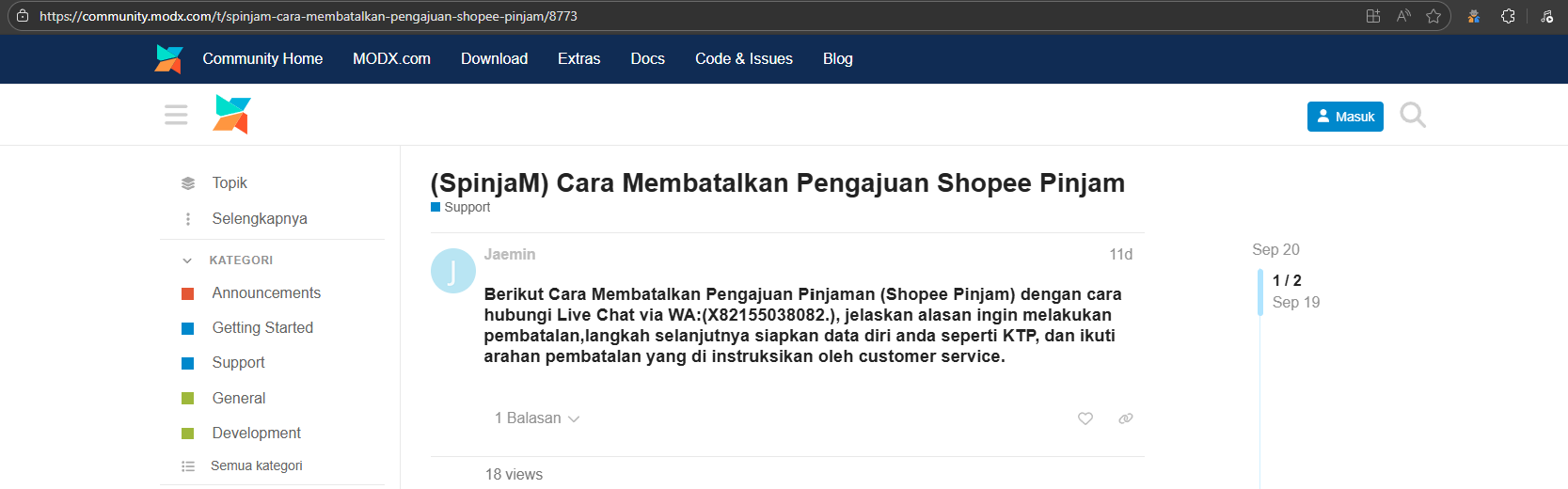
Task: Like the post with heart icon
Action: point(1085,418)
